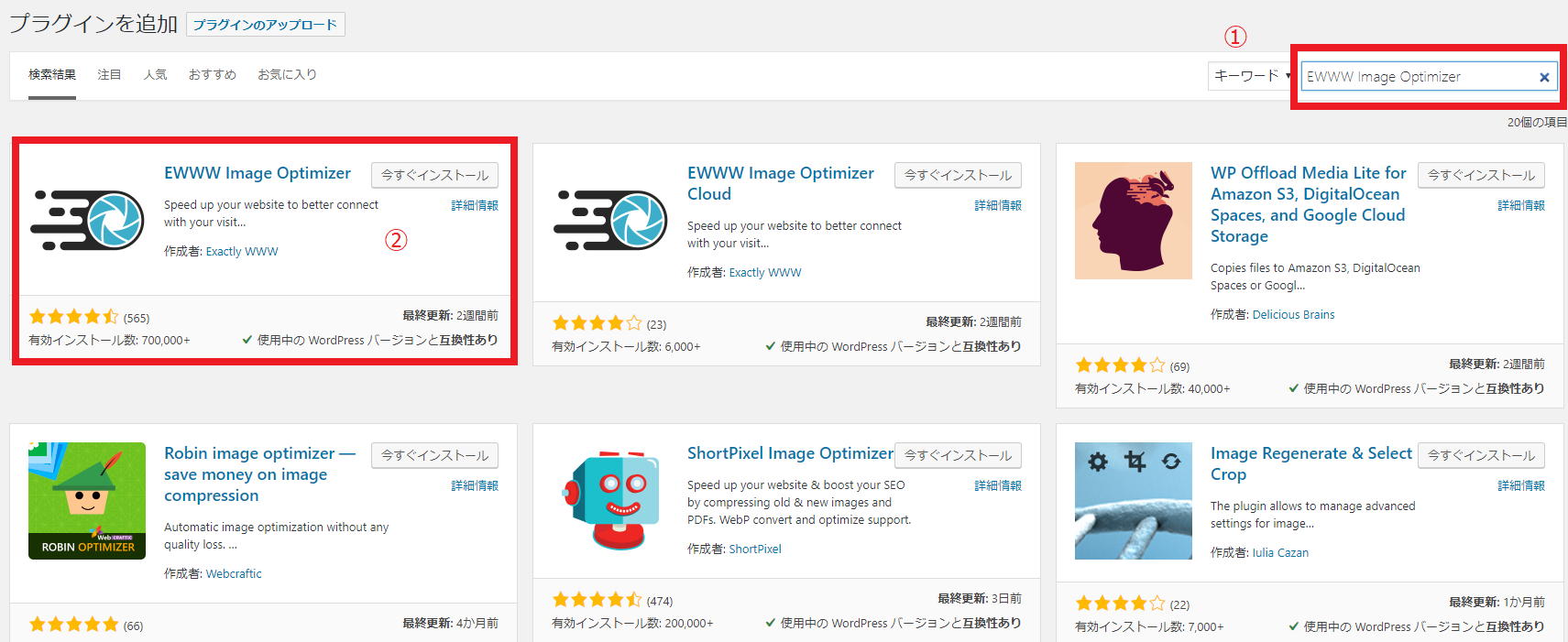The image size is (1568, 642).
Task: Switch to the 人気 tab
Action: [x=155, y=74]
